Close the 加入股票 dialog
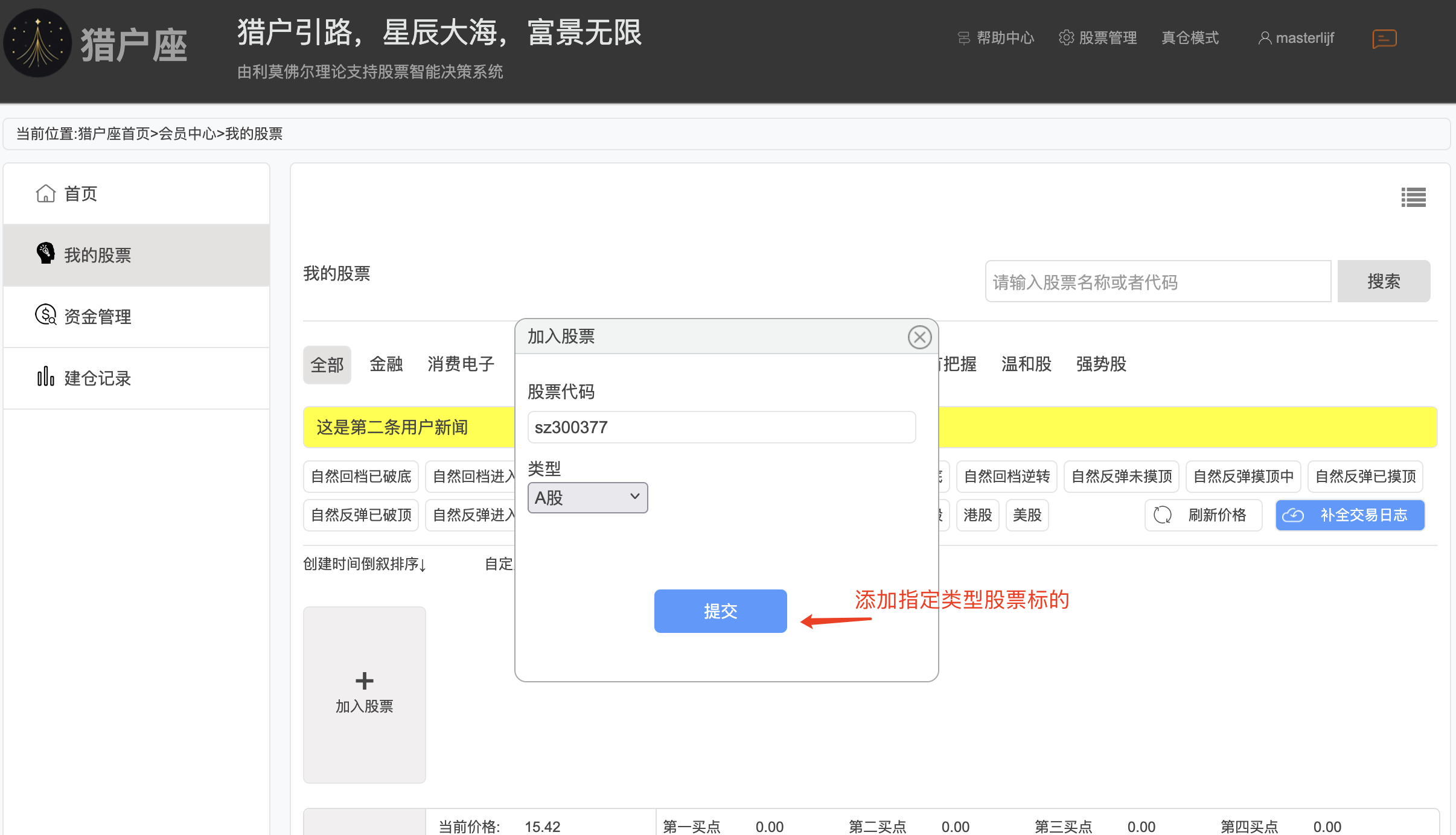The height and width of the screenshot is (835, 1456). pyautogui.click(x=919, y=337)
